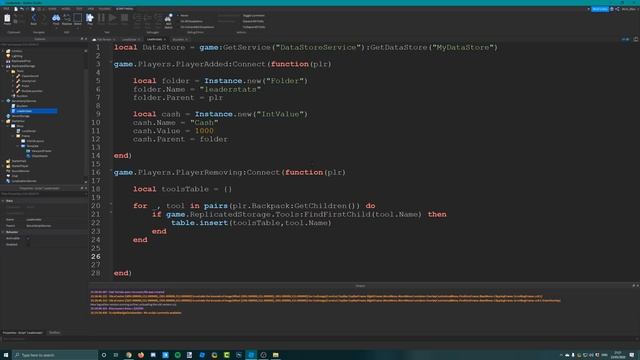Click the Task View taskbar icon
The height and width of the screenshot is (360, 640).
click(x=116, y=355)
